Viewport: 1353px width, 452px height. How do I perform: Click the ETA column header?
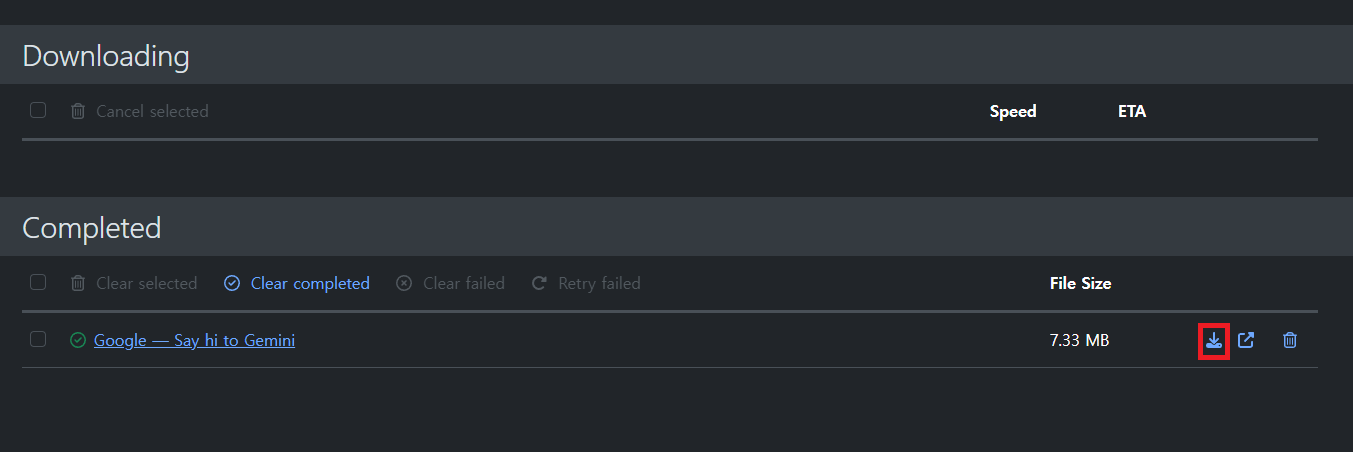[x=1132, y=111]
